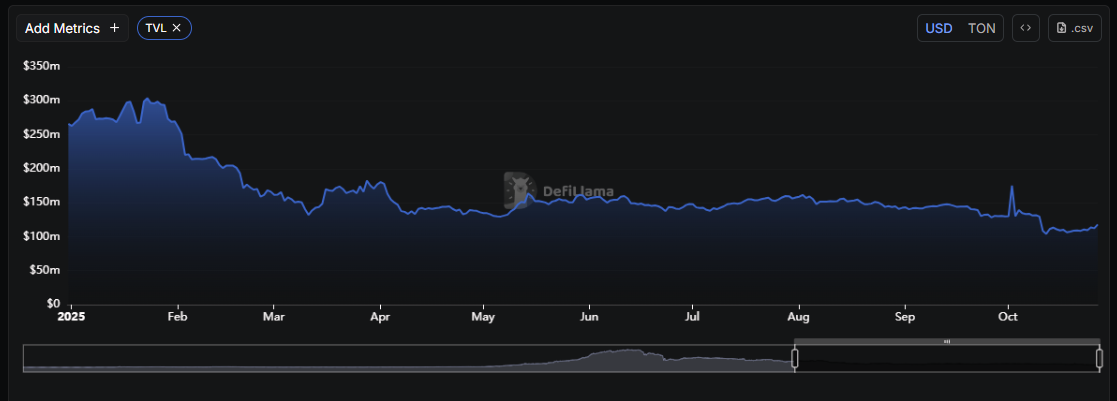Click the $150m y-axis label

tap(41, 202)
